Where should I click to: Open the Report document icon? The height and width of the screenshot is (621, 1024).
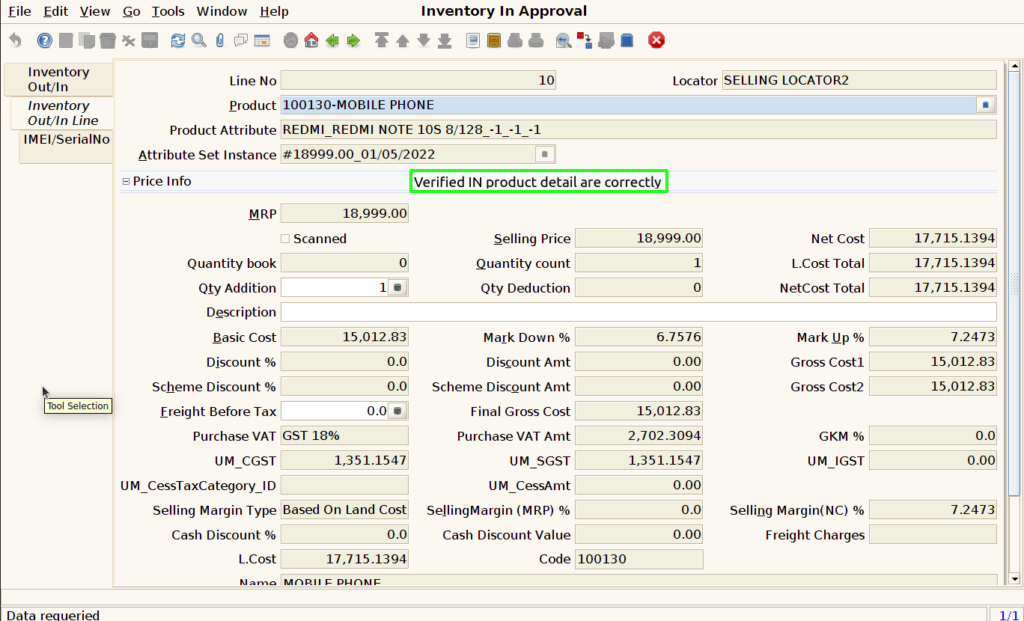(473, 40)
